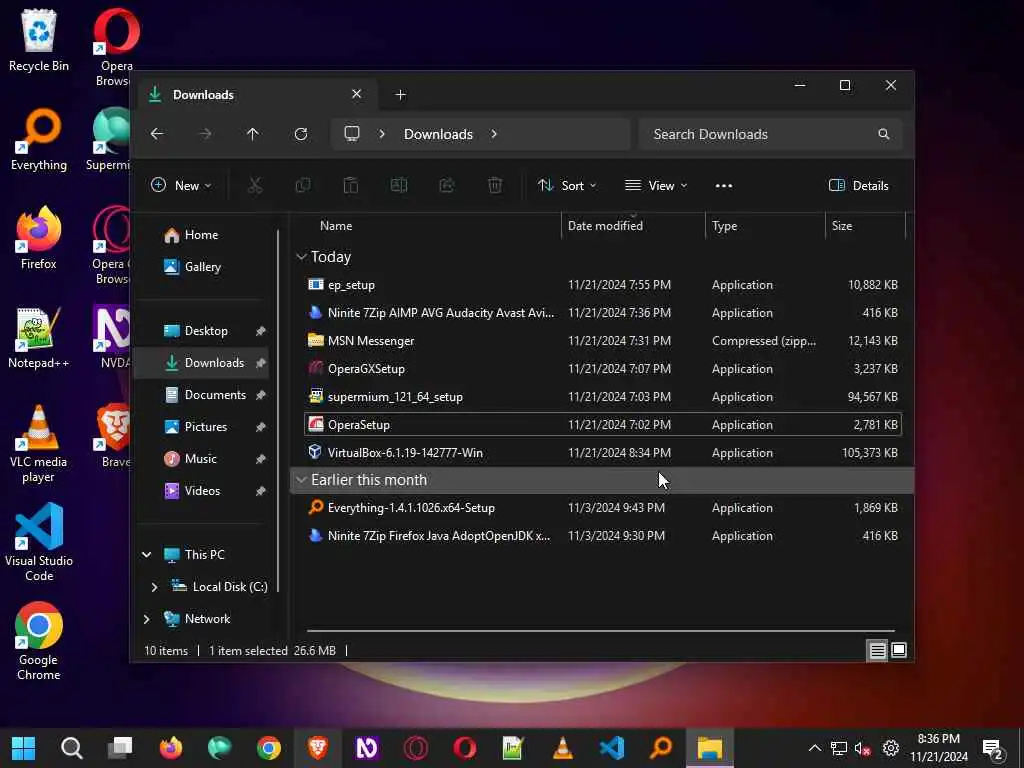1024x768 pixels.
Task: Open the Sort dropdown
Action: (567, 185)
